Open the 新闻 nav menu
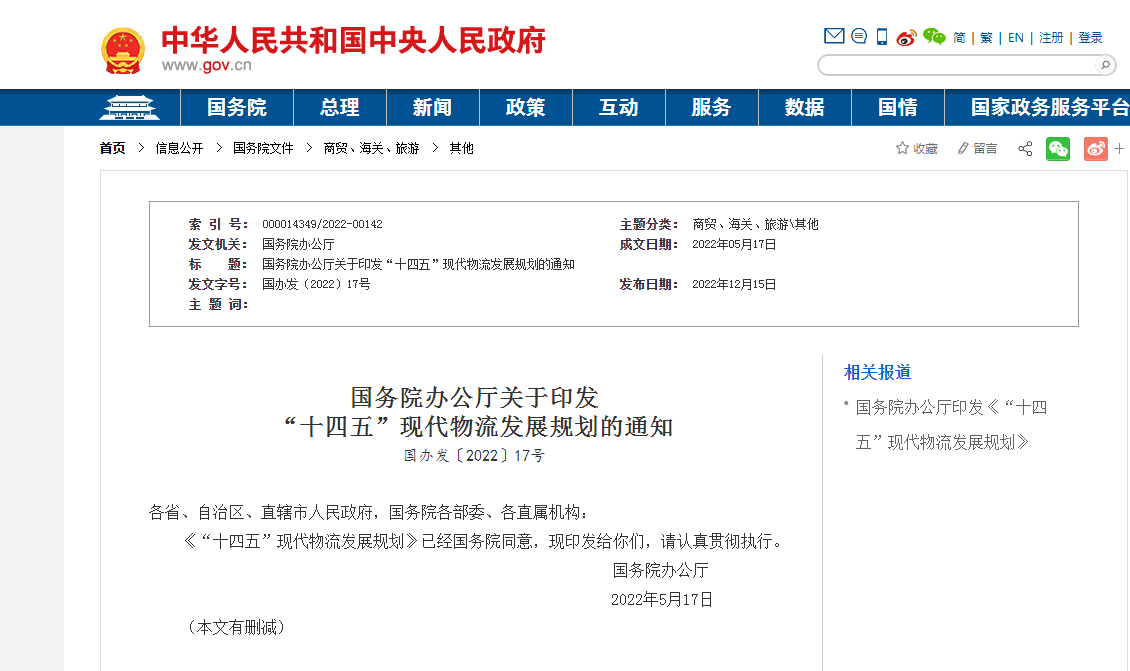Viewport: 1130px width, 671px height. tap(432, 107)
